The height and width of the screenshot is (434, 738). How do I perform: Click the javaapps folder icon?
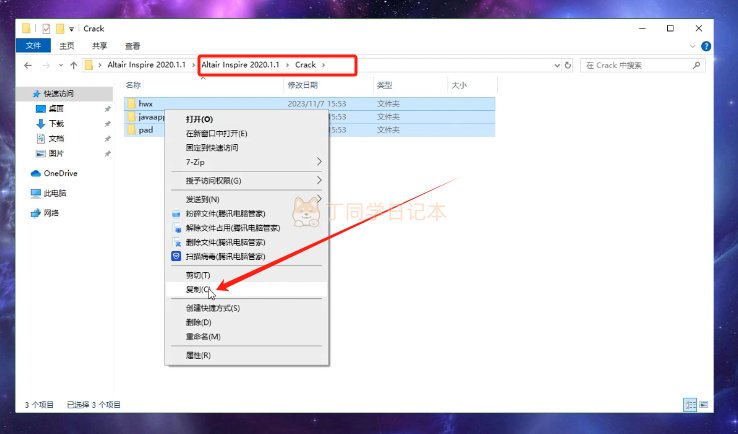click(131, 117)
